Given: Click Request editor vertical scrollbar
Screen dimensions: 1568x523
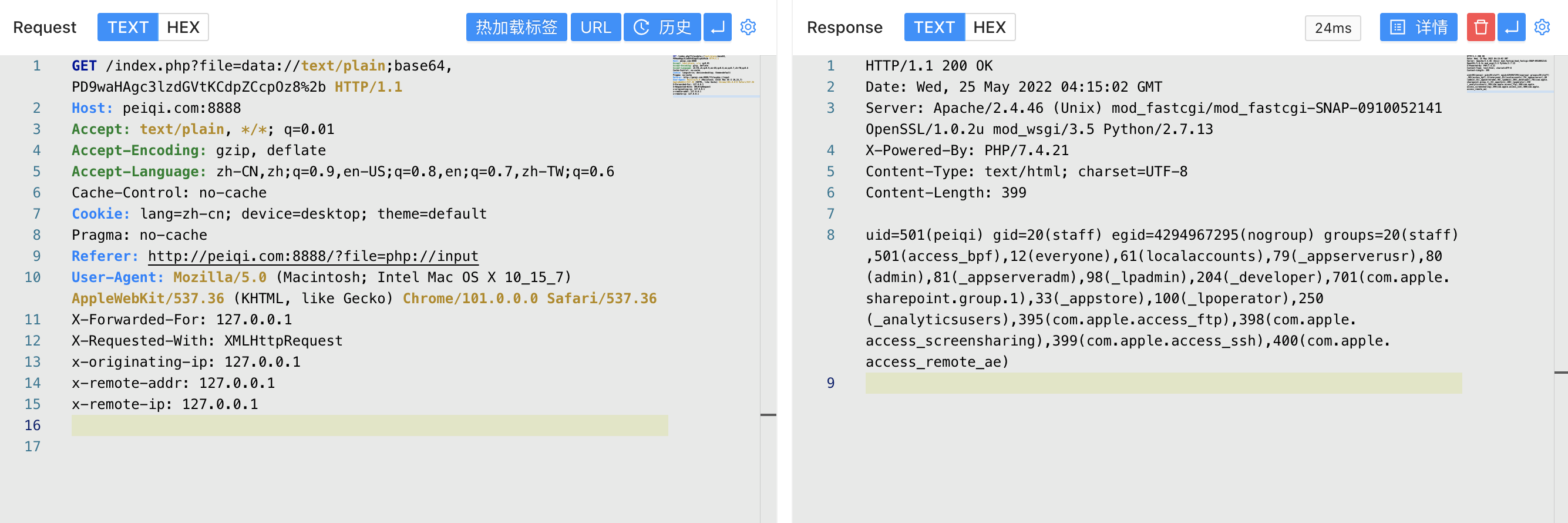Looking at the screenshot, I should (x=768, y=289).
